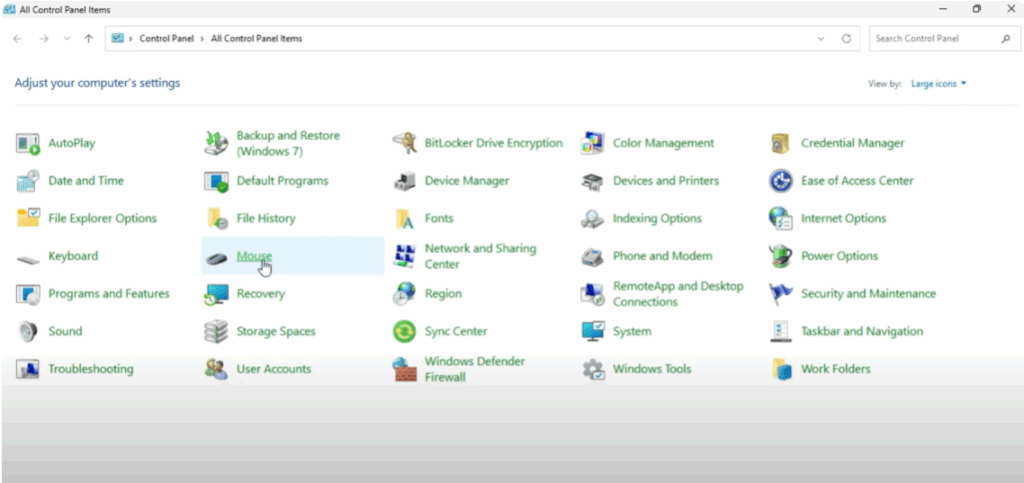Click the Windows Defender Firewall icon
1024x483 pixels.
pos(404,369)
